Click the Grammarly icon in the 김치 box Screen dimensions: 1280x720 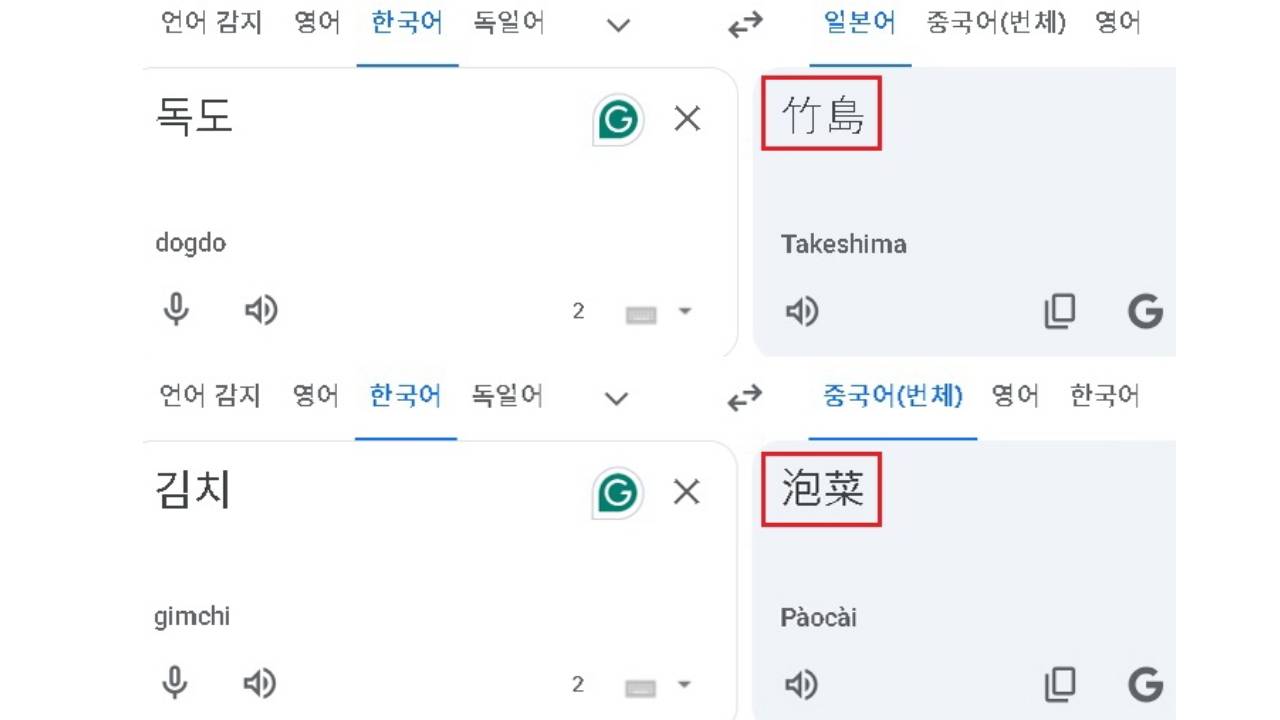pyautogui.click(x=617, y=492)
